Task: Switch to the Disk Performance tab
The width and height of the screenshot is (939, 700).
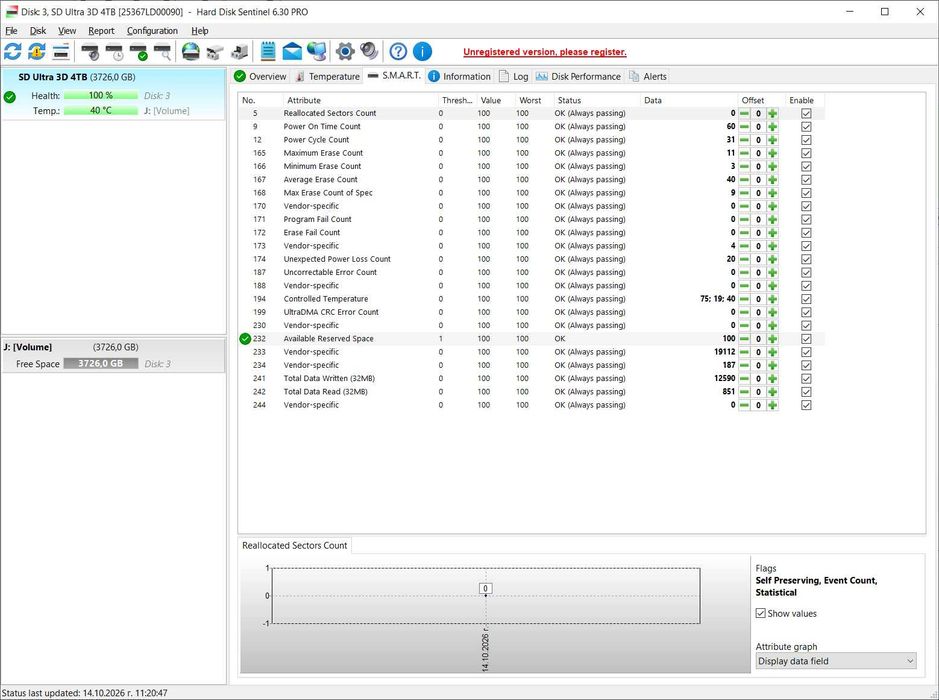Action: pyautogui.click(x=578, y=77)
